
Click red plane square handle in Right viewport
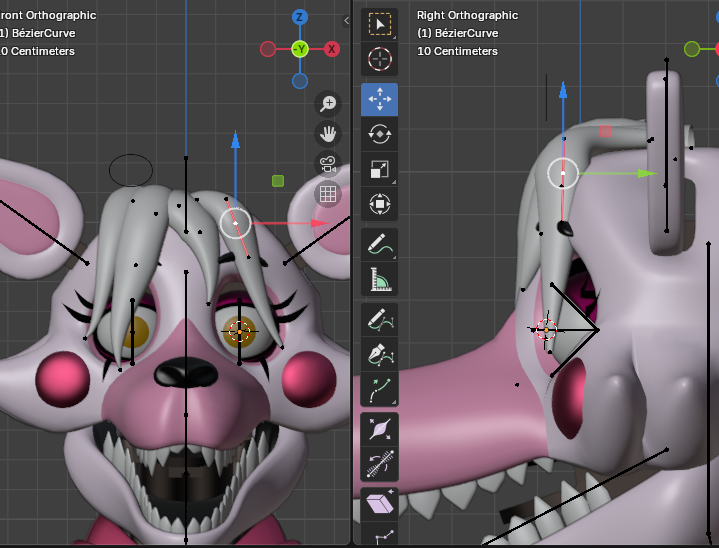click(605, 131)
